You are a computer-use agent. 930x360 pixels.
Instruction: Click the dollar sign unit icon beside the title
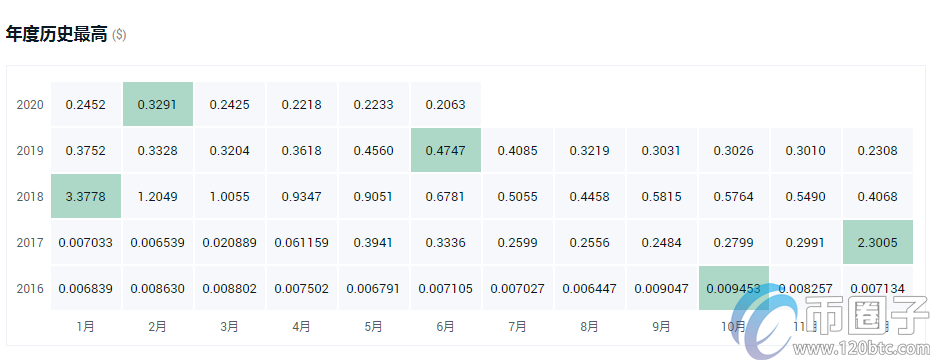tap(119, 35)
